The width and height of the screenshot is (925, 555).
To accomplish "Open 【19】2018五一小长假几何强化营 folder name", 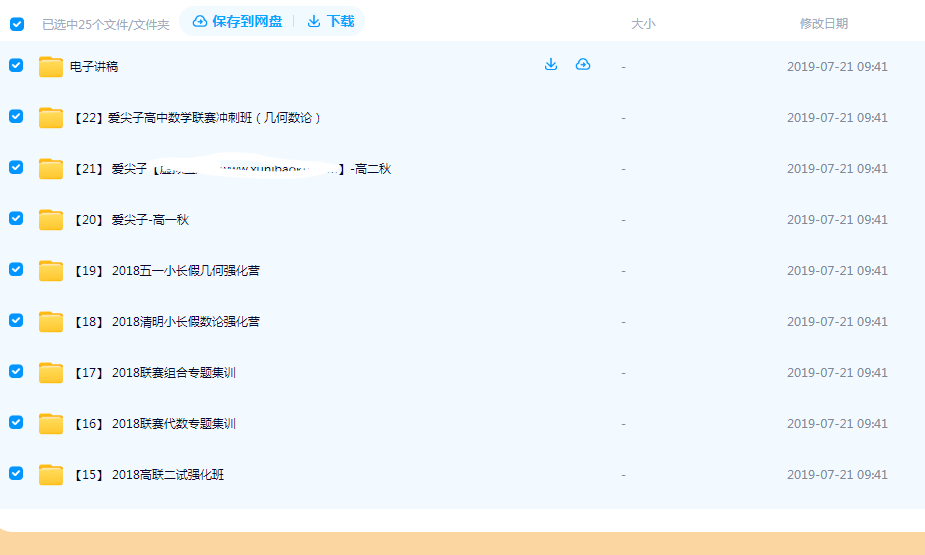I will click(x=166, y=271).
